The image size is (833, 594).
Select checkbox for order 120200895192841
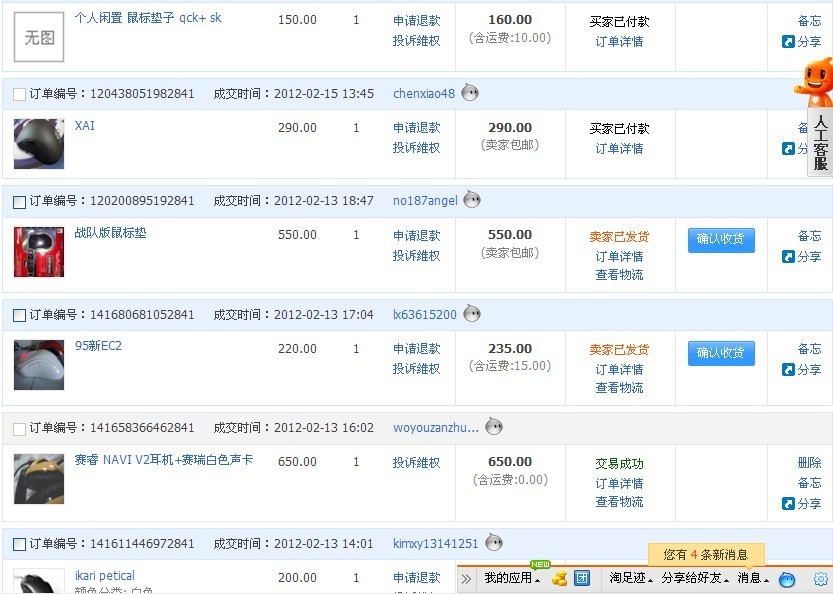(x=19, y=202)
